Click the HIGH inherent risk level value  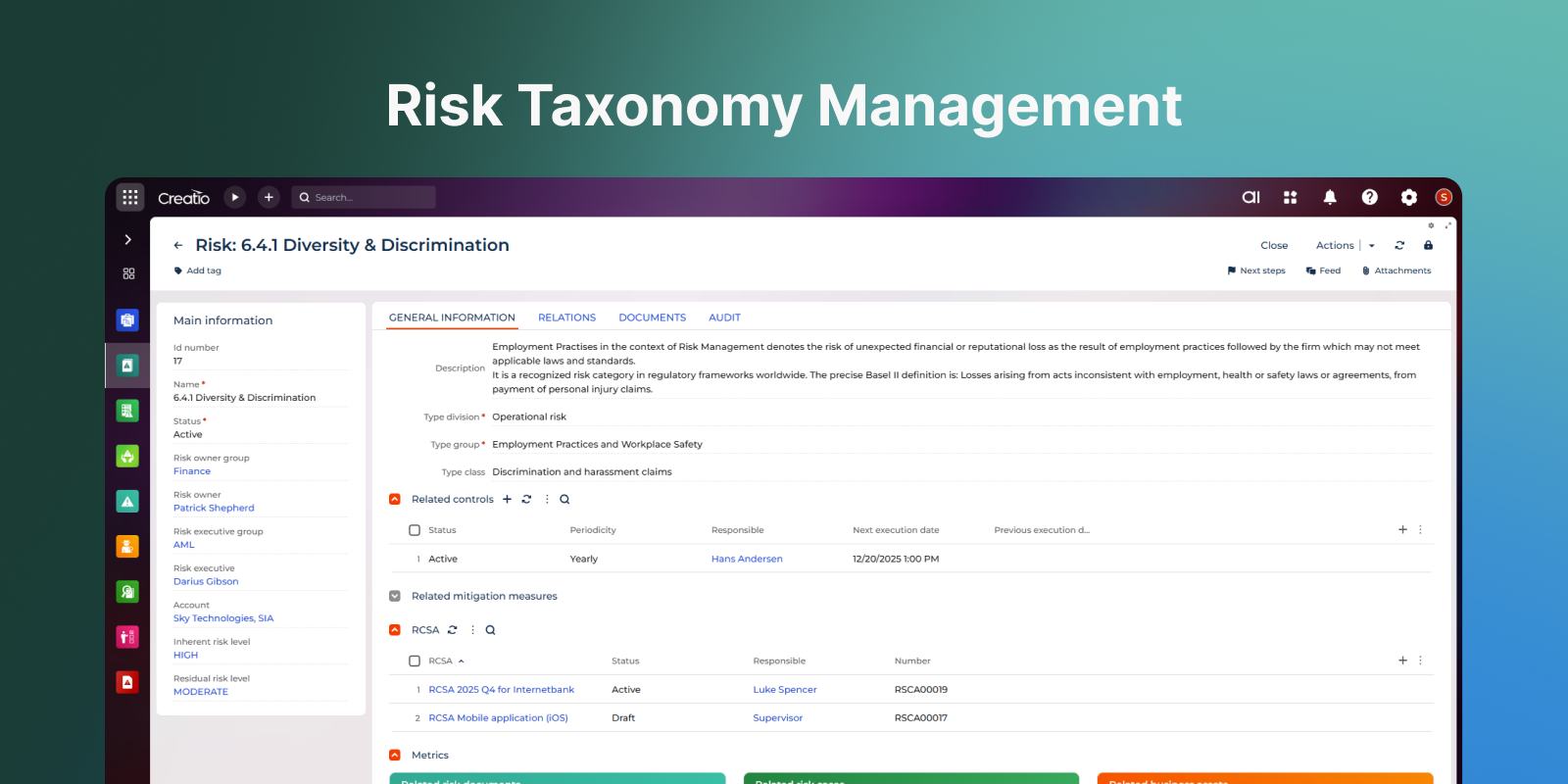(x=185, y=655)
